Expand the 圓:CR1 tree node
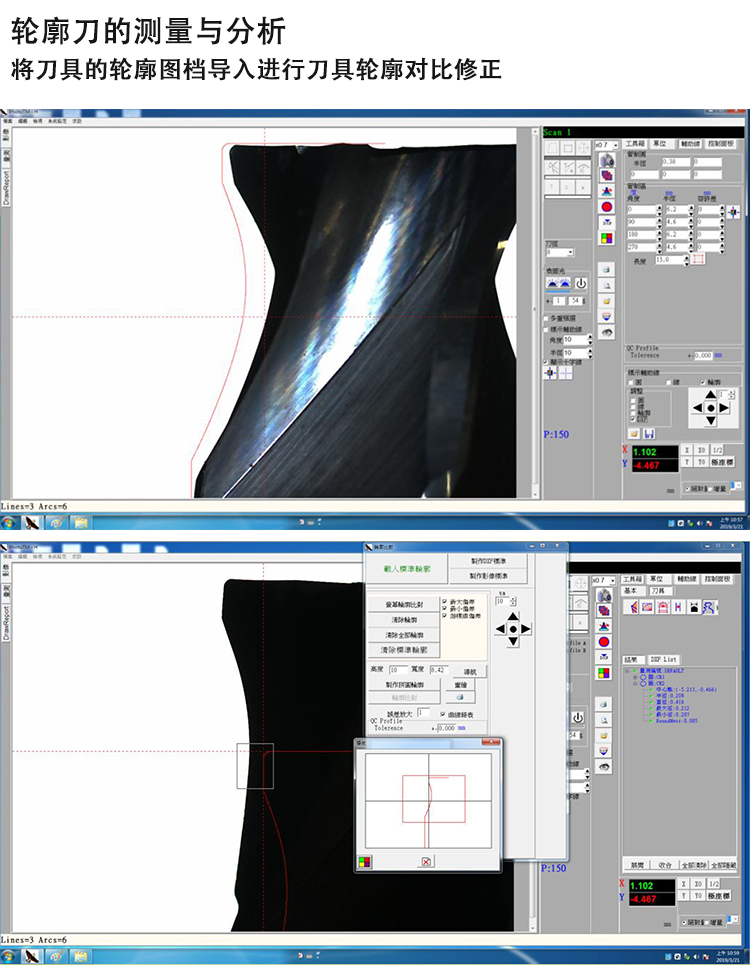The height and width of the screenshot is (970, 750). click(x=634, y=678)
